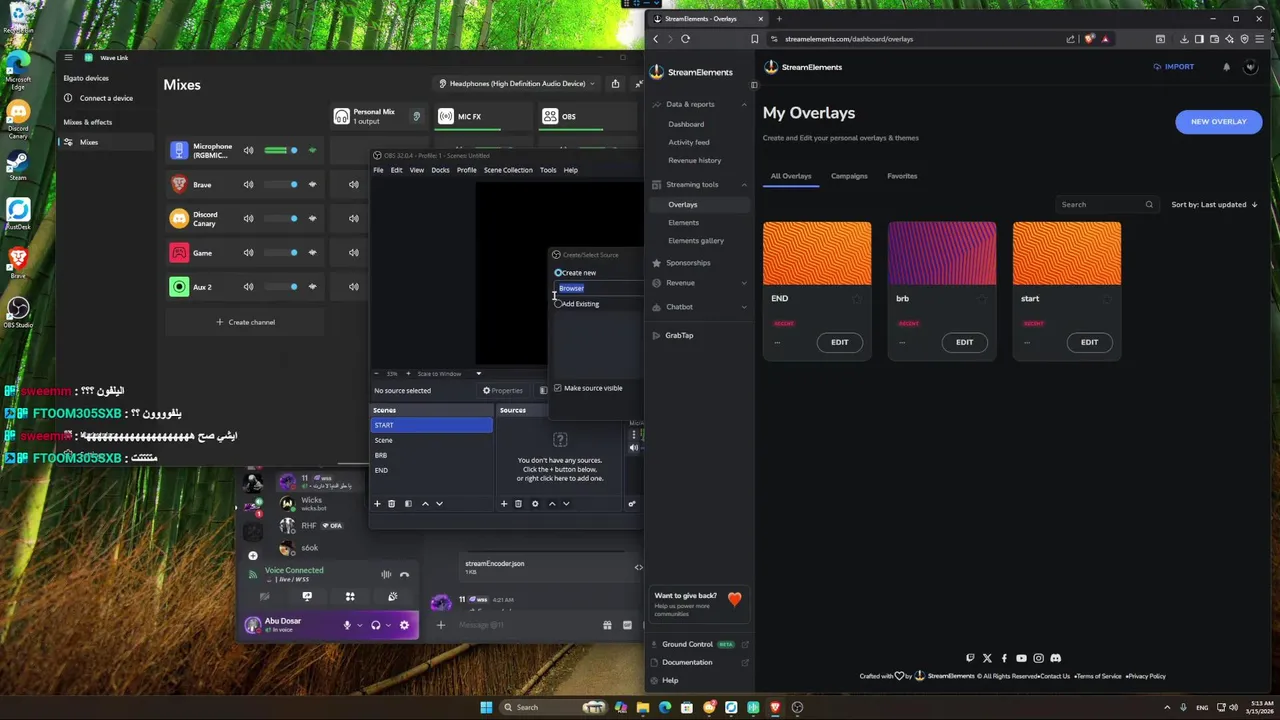Adjust the Brave channel volume slider
Viewport: 1280px width, 720px height.
coord(280,184)
